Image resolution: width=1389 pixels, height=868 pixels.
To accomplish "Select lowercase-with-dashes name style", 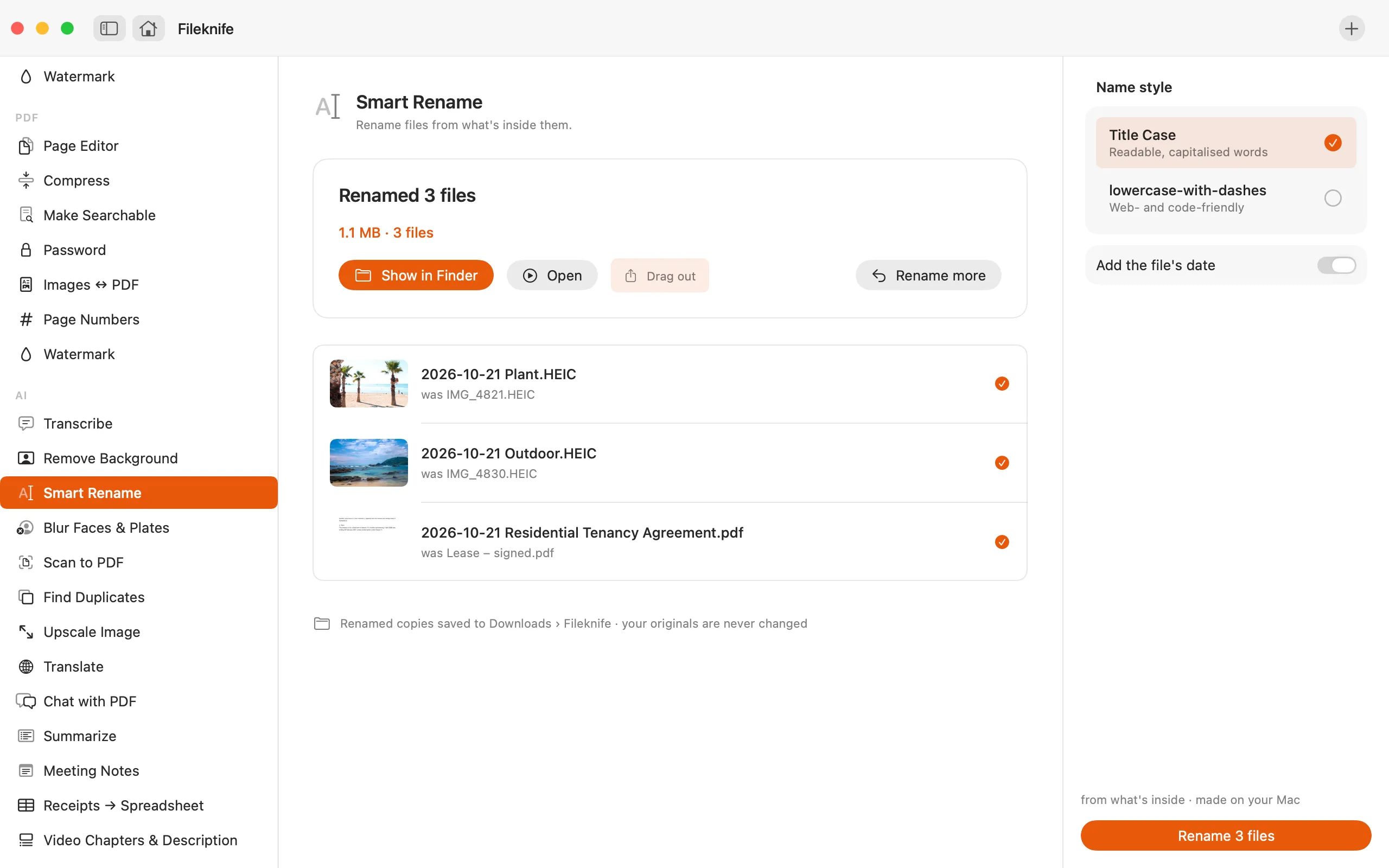I will pyautogui.click(x=1226, y=198).
